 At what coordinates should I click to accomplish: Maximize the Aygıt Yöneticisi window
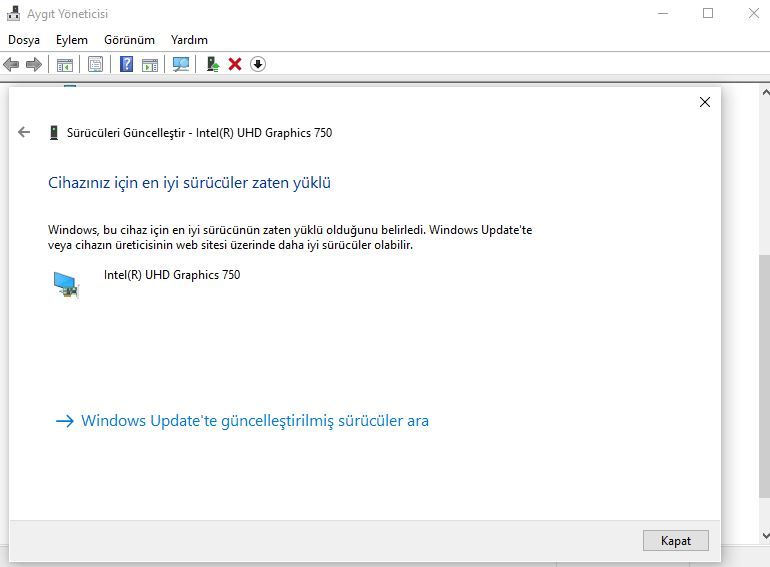coord(708,13)
